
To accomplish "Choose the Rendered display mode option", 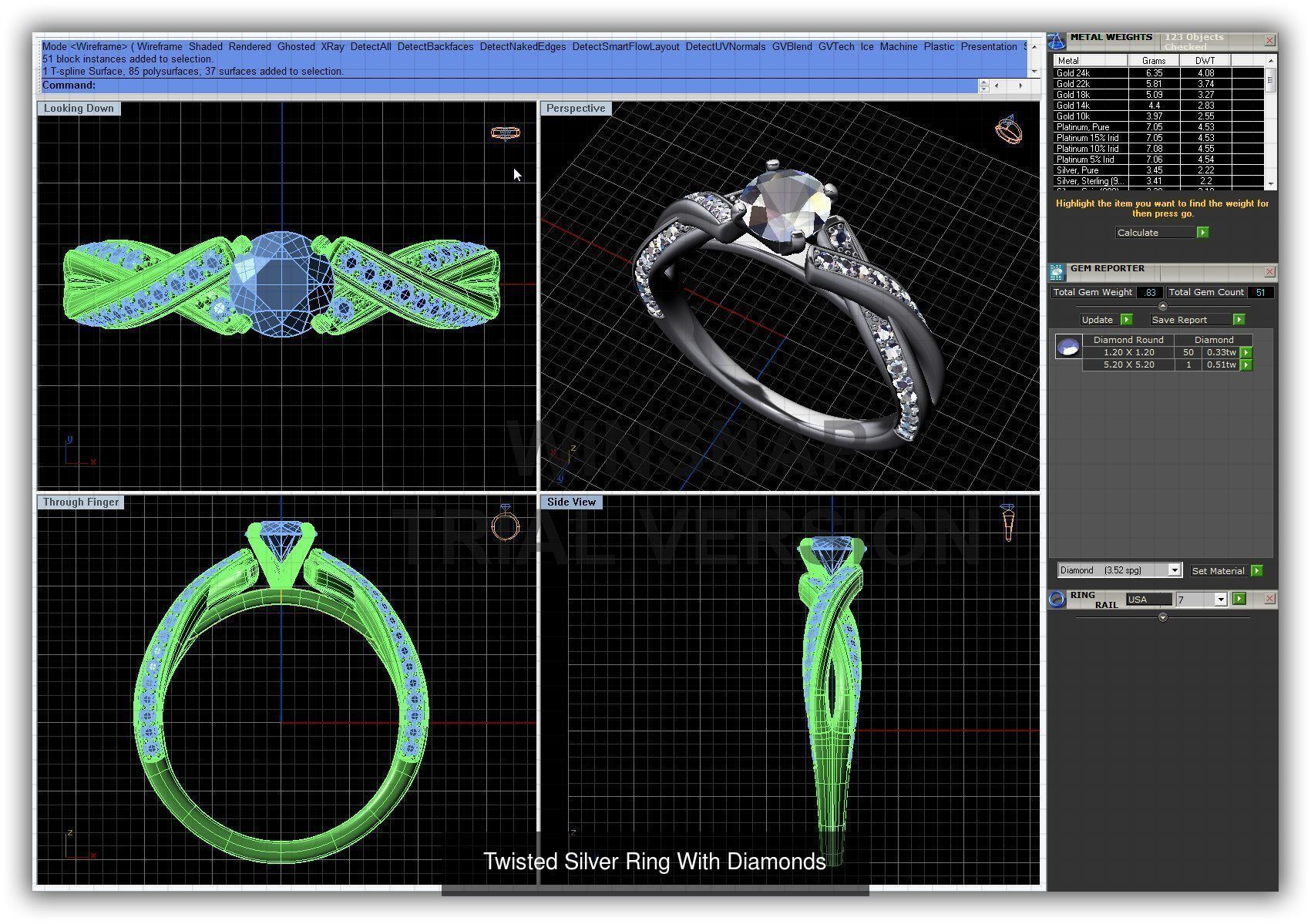I will (250, 47).
